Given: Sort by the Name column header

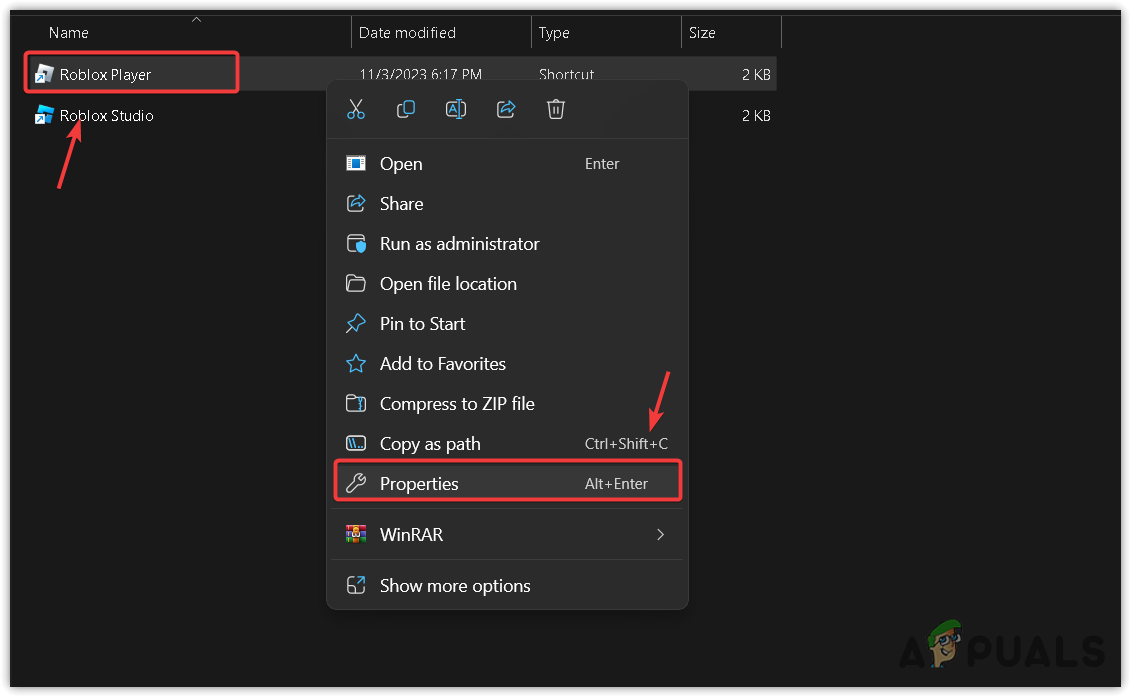Looking at the screenshot, I should 69,32.
